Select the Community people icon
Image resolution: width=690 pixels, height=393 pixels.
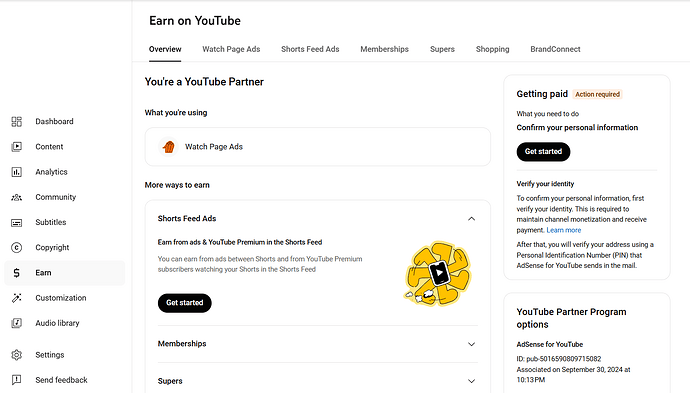pos(16,197)
